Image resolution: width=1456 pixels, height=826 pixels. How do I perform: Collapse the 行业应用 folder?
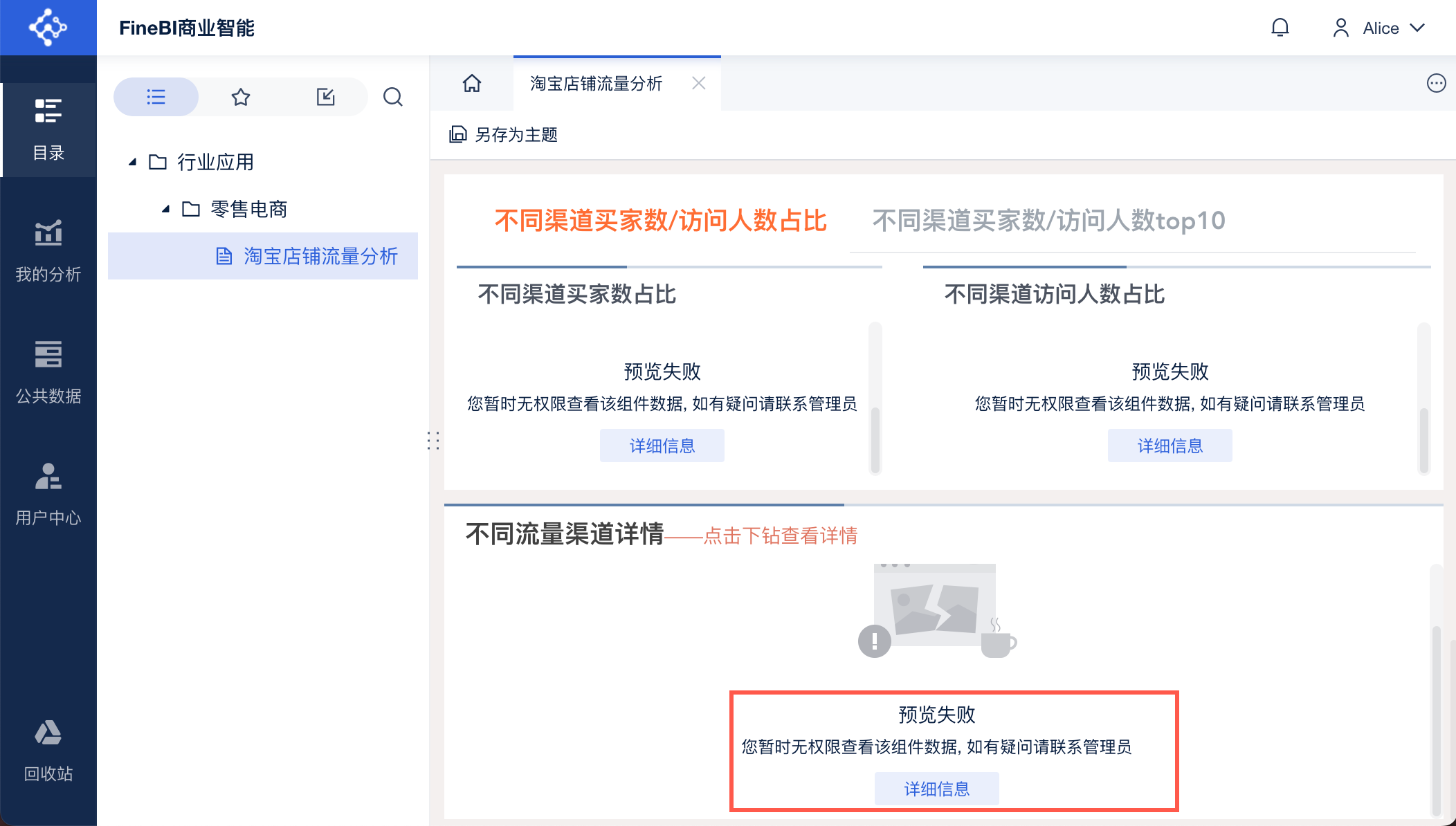click(132, 162)
